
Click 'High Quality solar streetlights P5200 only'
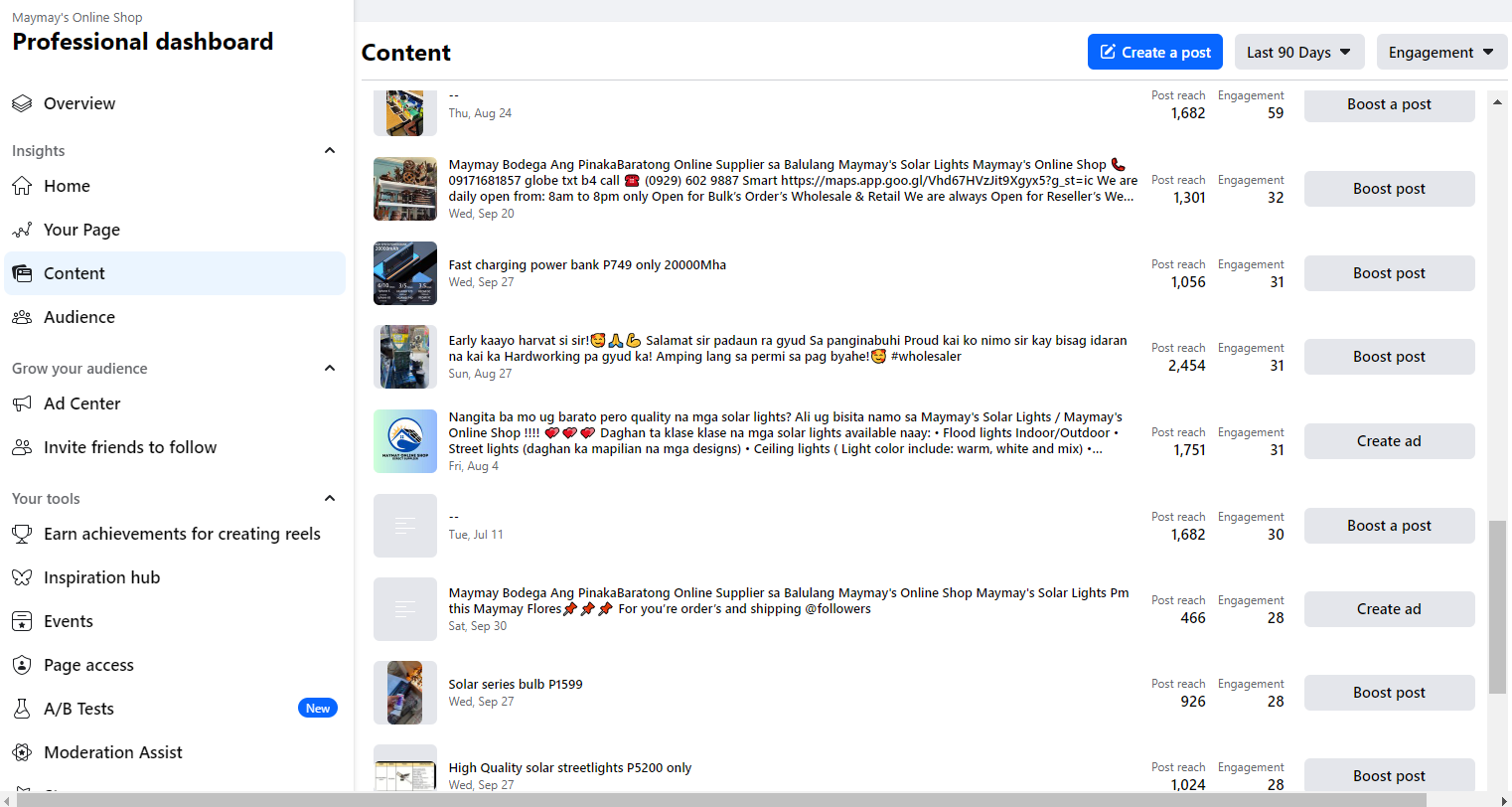[570, 768]
